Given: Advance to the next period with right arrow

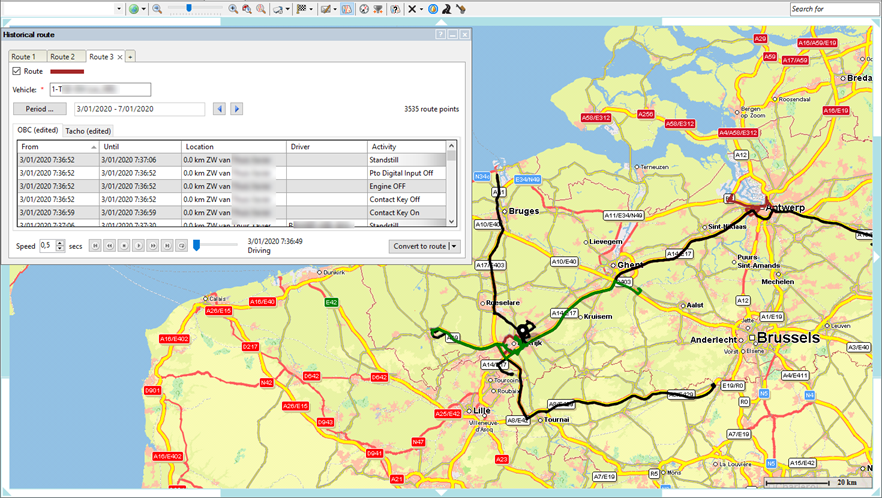Looking at the screenshot, I should pos(237,108).
